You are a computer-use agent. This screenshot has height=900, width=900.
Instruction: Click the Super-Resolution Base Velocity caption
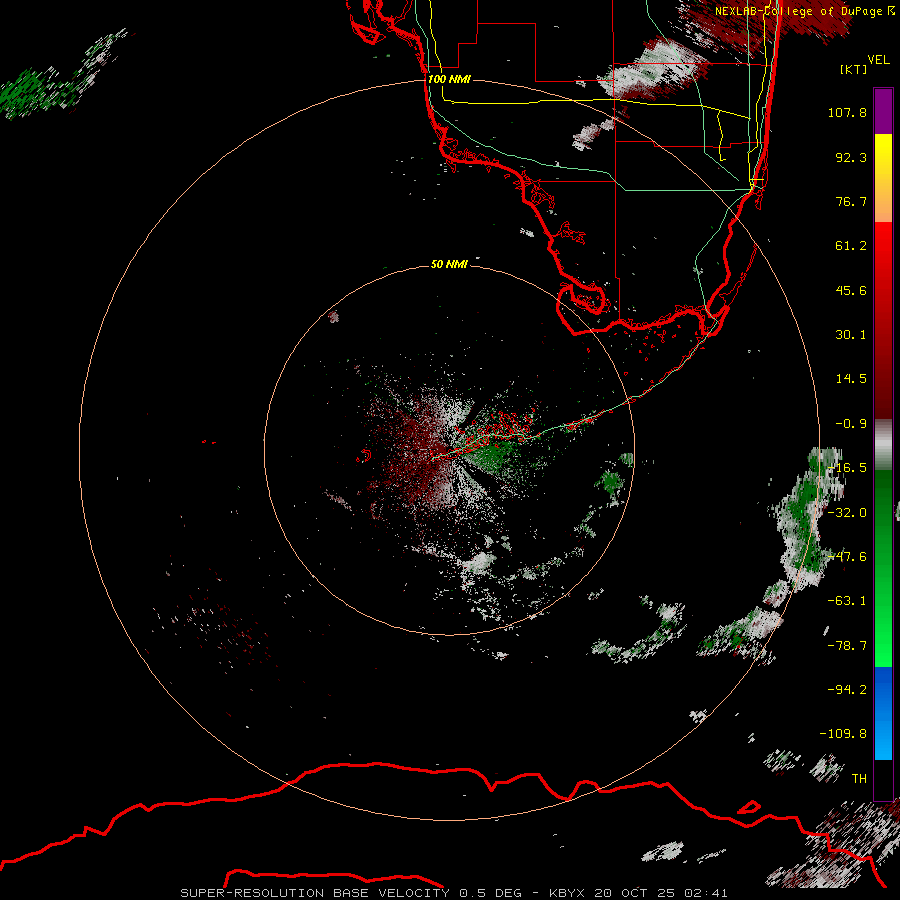click(454, 893)
